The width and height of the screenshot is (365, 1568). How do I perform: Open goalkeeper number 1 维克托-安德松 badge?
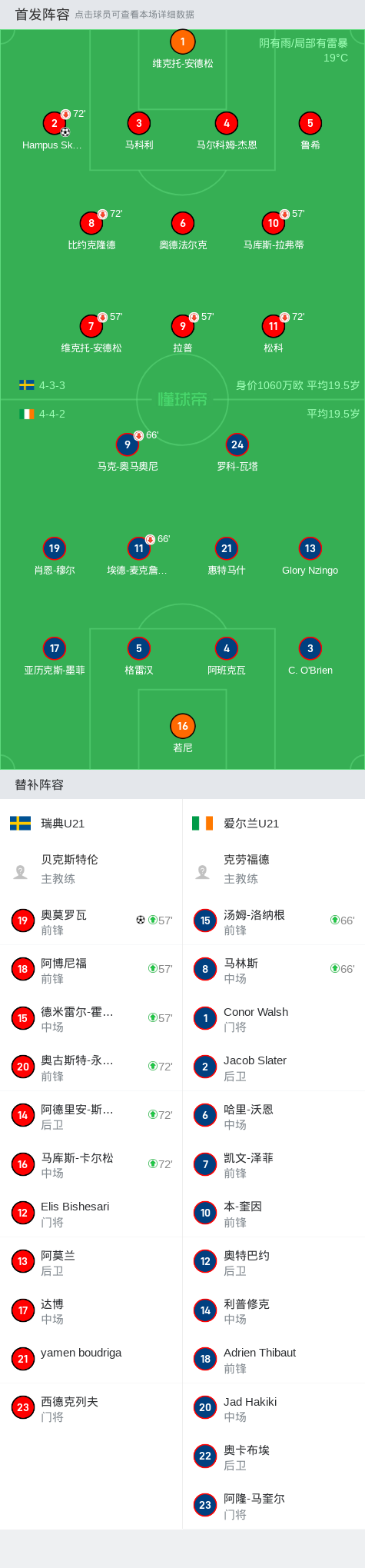(182, 42)
